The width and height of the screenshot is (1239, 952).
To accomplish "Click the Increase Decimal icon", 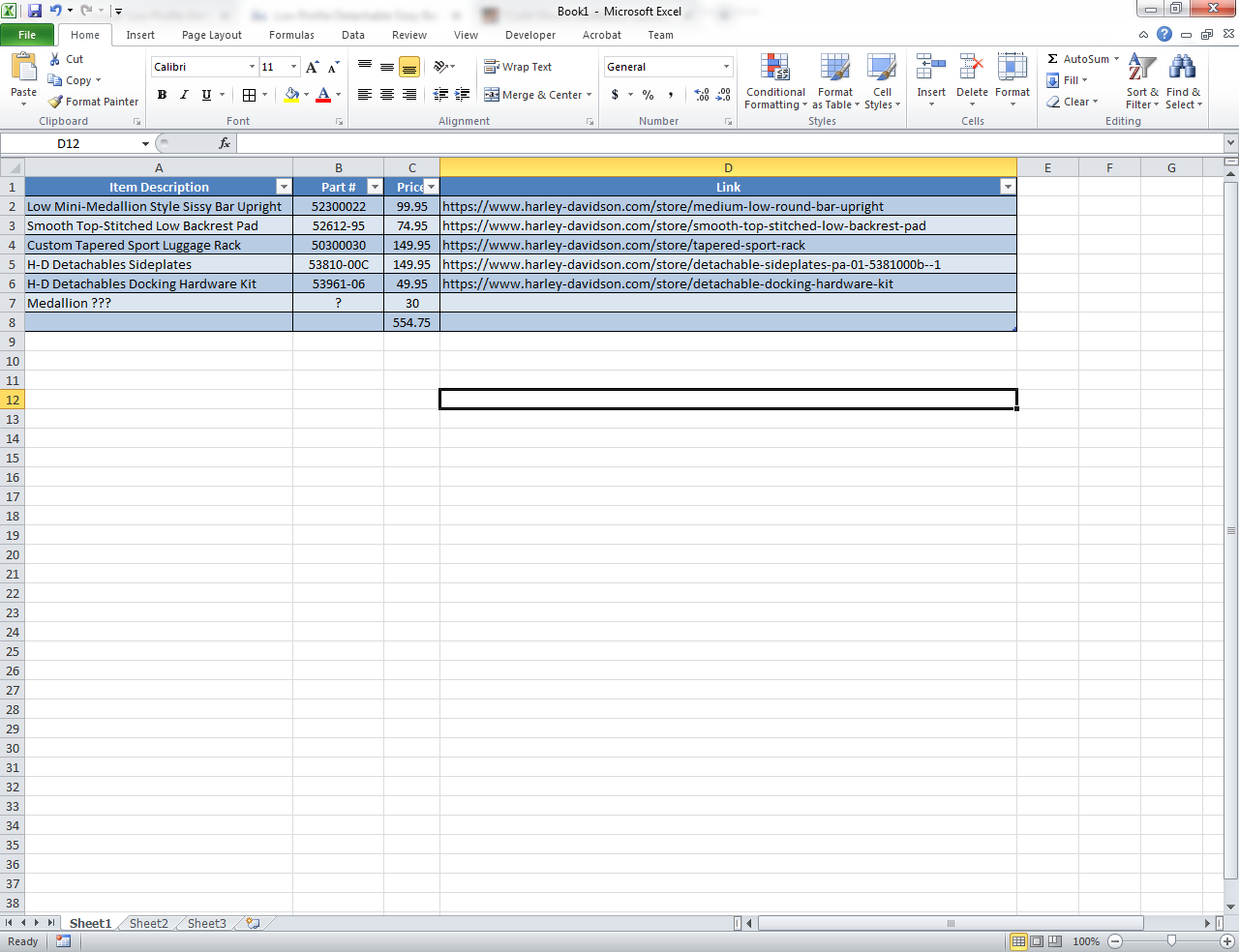I will tap(702, 95).
